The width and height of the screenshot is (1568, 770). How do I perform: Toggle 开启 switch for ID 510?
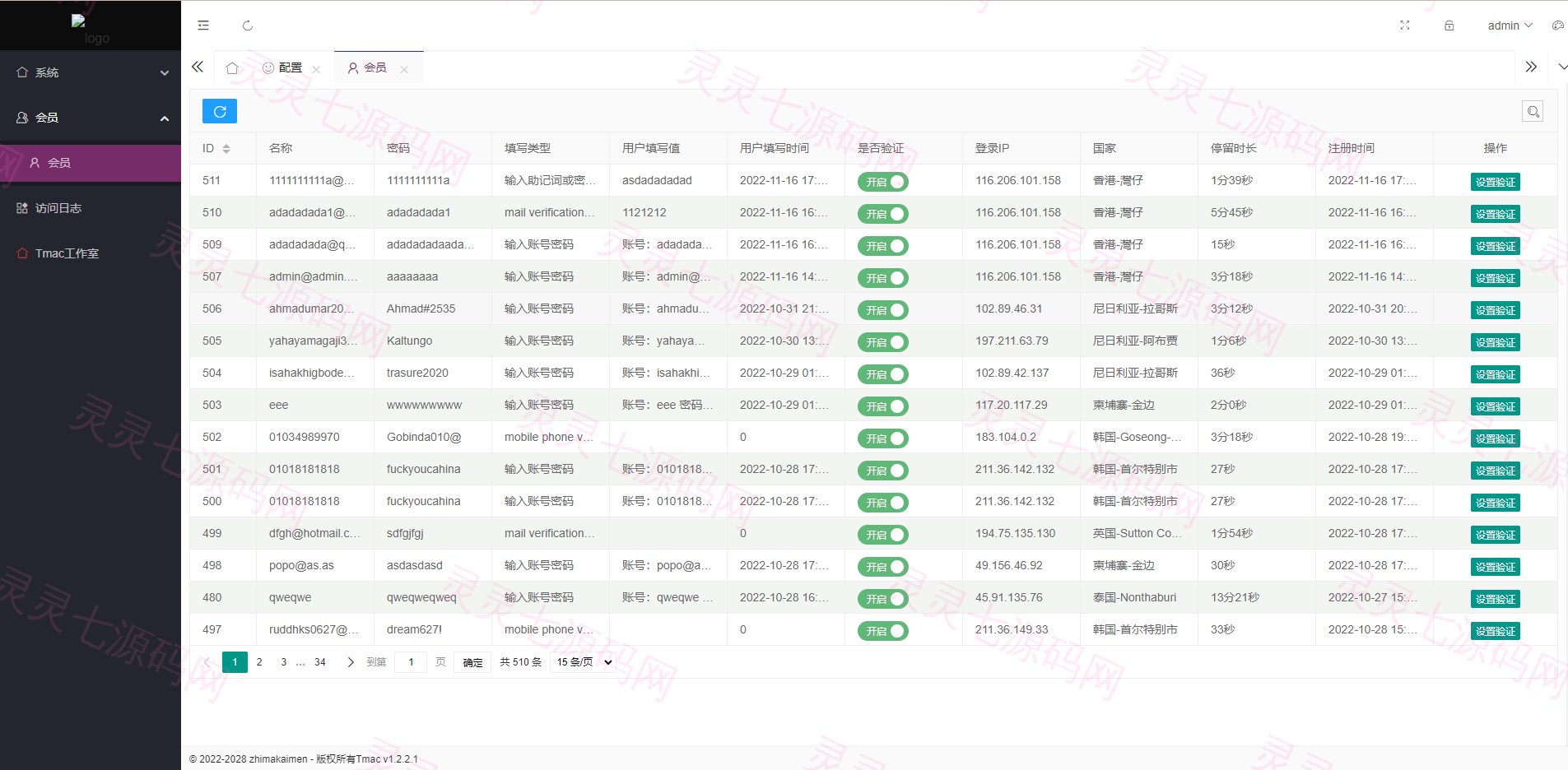pos(882,214)
